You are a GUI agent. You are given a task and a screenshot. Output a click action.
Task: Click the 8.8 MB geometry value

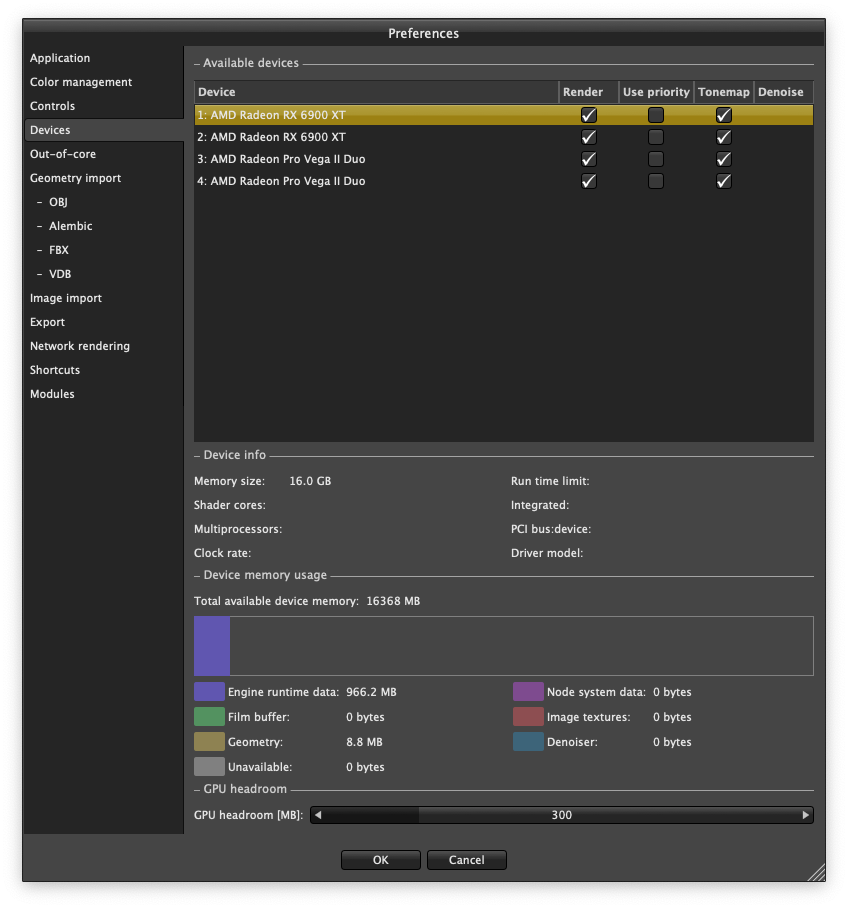tap(364, 742)
